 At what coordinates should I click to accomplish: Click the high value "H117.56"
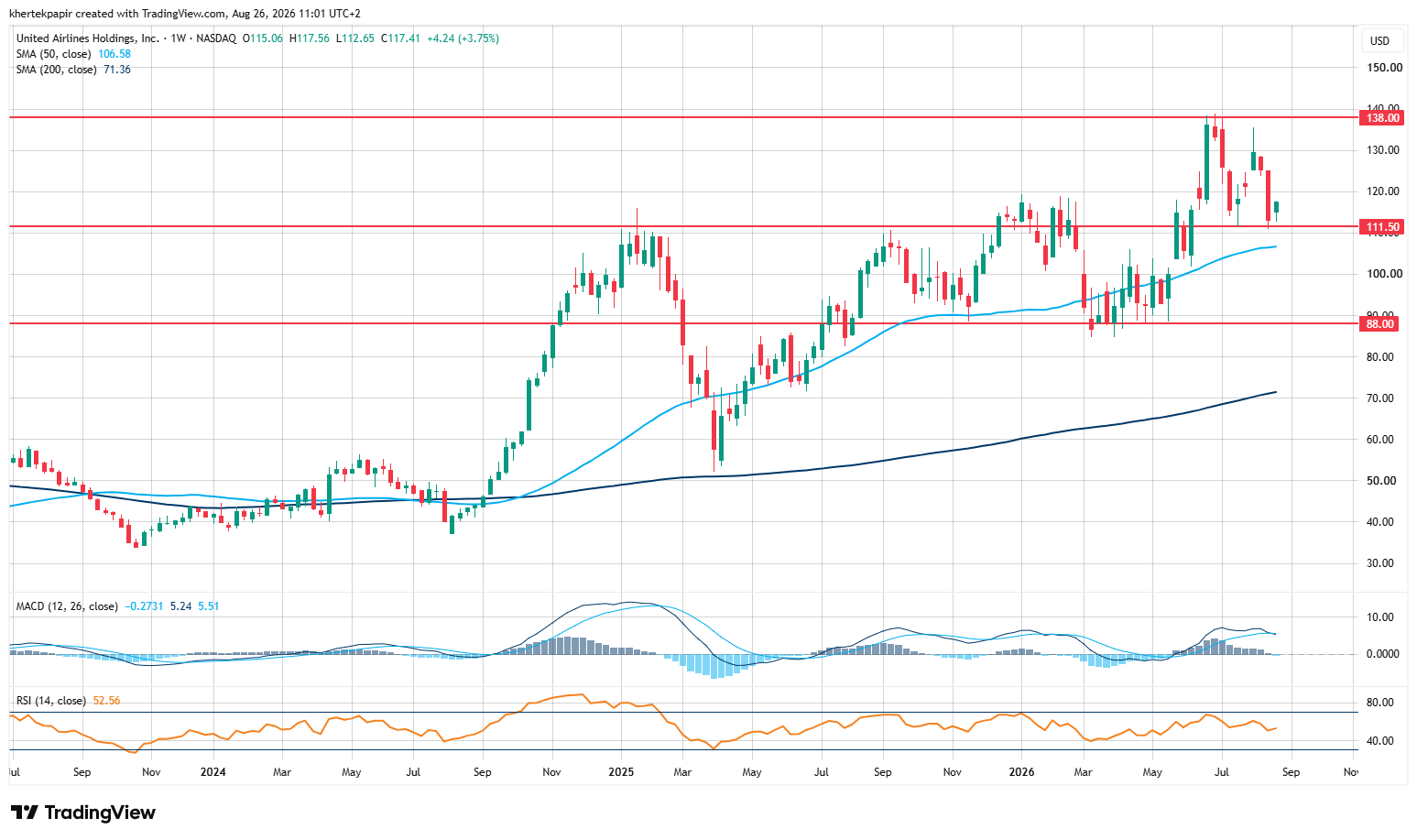click(311, 38)
